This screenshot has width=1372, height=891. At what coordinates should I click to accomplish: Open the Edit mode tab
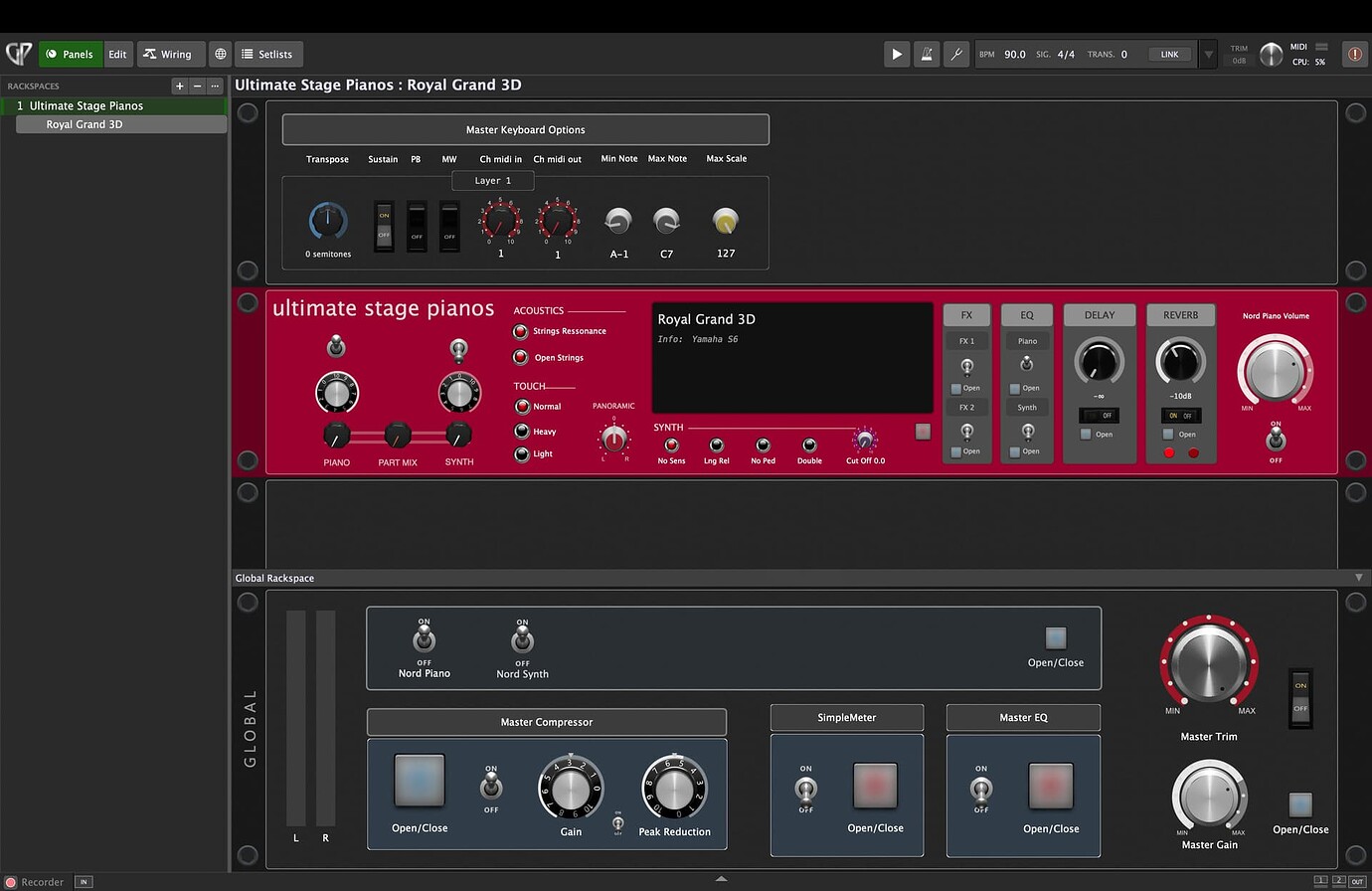[117, 54]
